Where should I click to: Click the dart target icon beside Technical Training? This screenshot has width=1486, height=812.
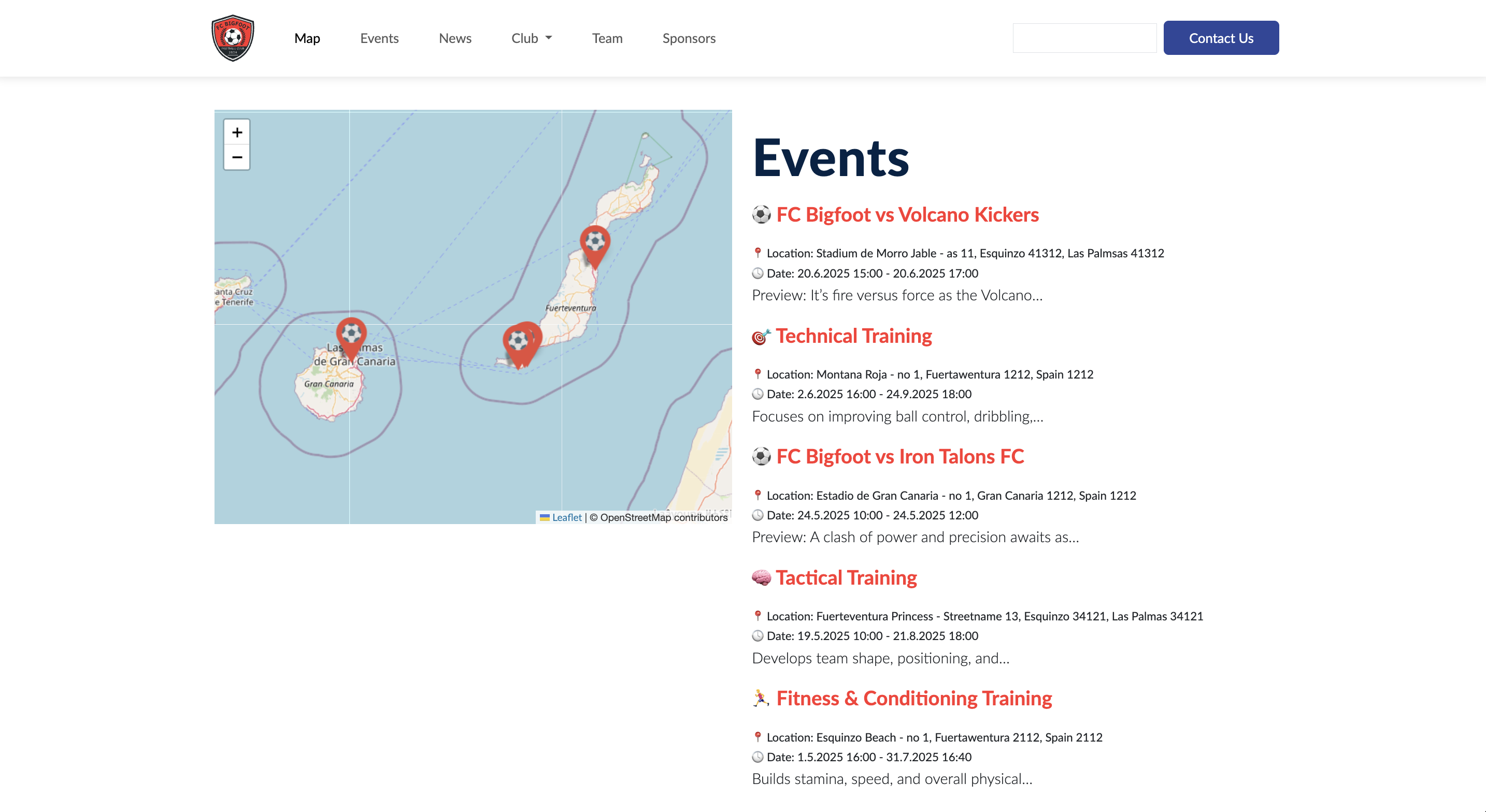pos(761,336)
